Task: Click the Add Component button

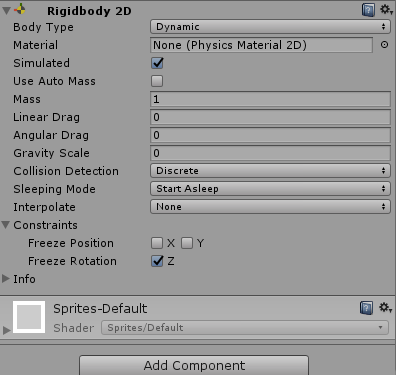Action: click(194, 365)
